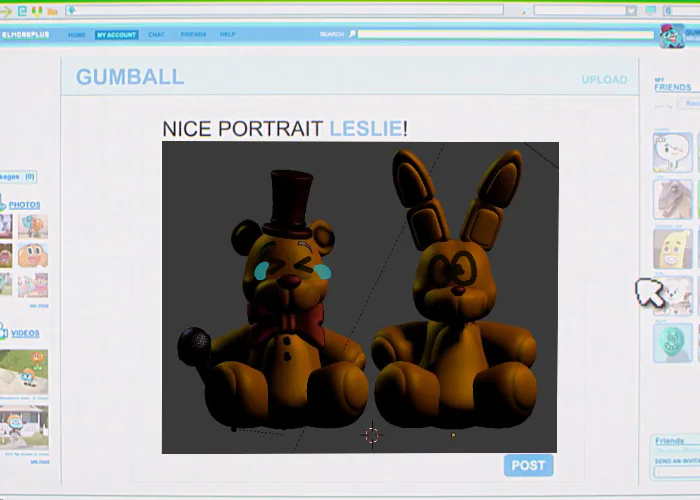Image resolution: width=700 pixels, height=500 pixels.
Task: Click Gumball's profile avatar in the header
Action: pos(672,36)
